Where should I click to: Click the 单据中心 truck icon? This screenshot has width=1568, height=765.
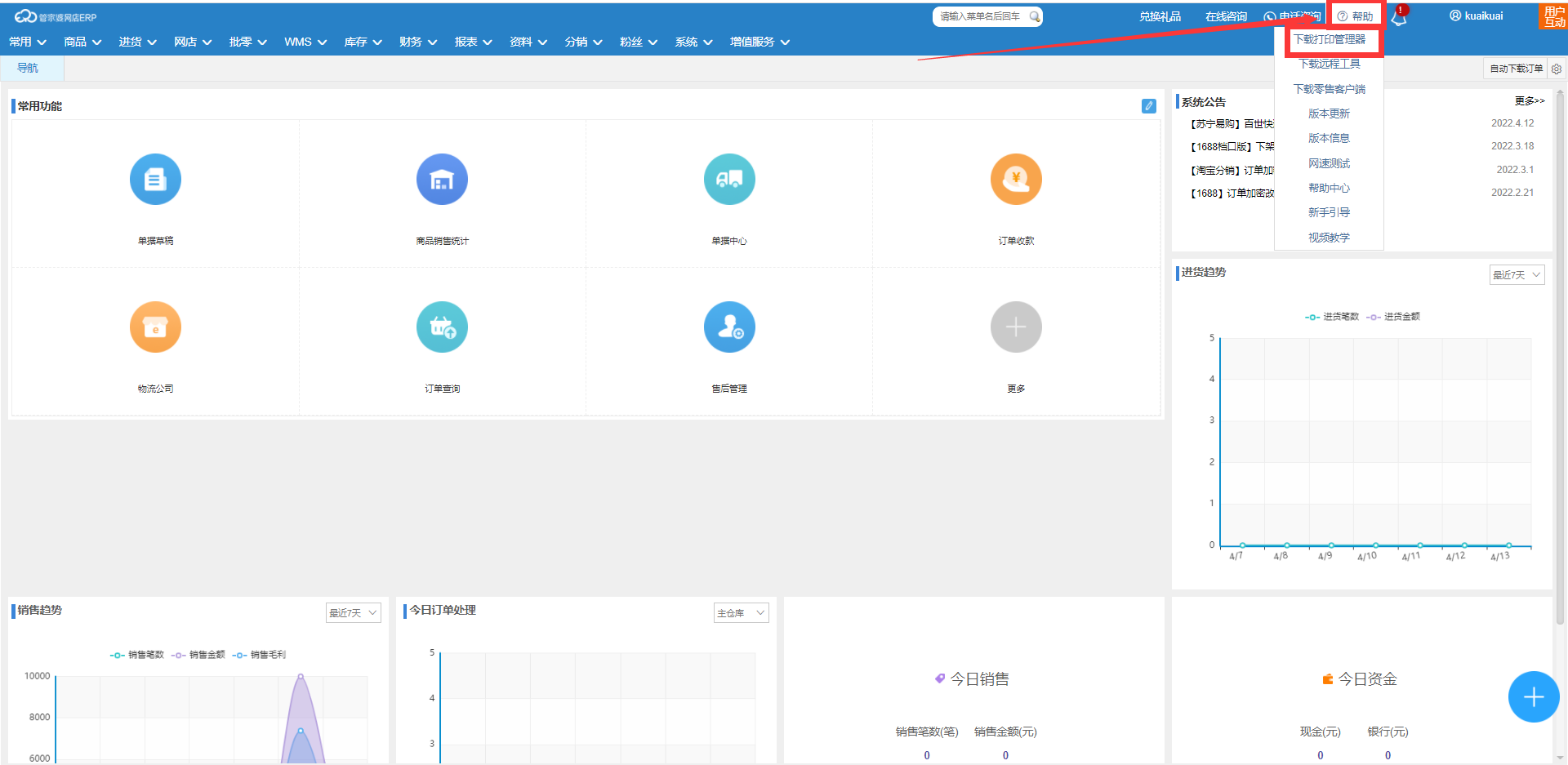729,180
